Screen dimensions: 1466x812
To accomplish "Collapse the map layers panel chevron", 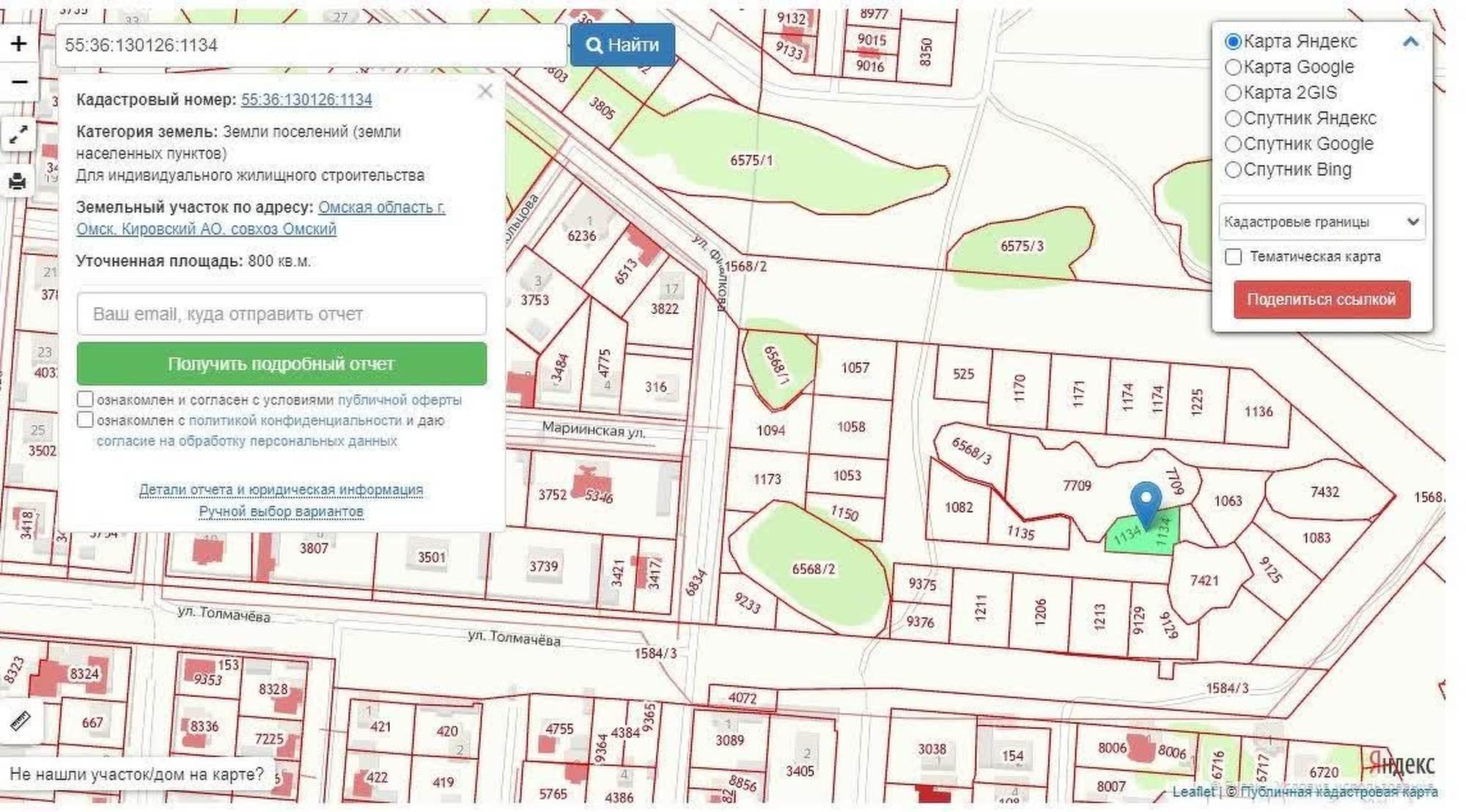I will [1410, 42].
